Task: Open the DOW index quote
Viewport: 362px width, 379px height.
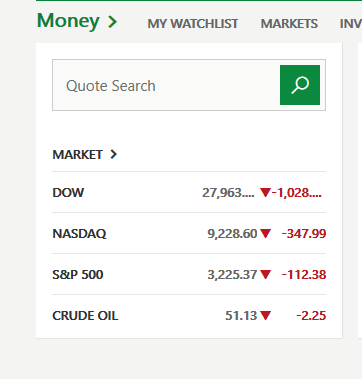Action: tap(68, 193)
